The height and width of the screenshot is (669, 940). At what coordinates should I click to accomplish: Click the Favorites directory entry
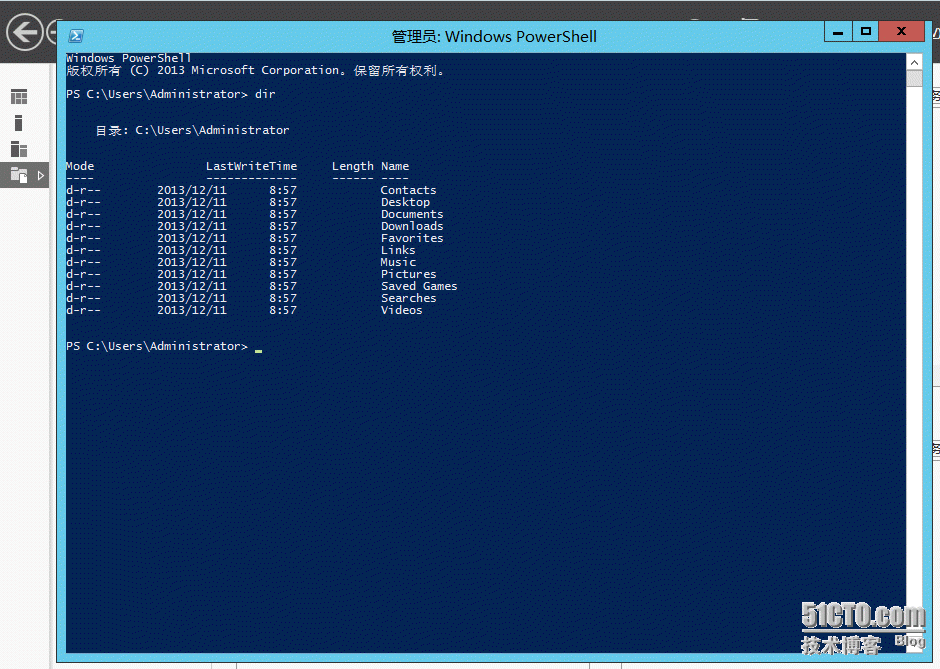pyautogui.click(x=412, y=238)
